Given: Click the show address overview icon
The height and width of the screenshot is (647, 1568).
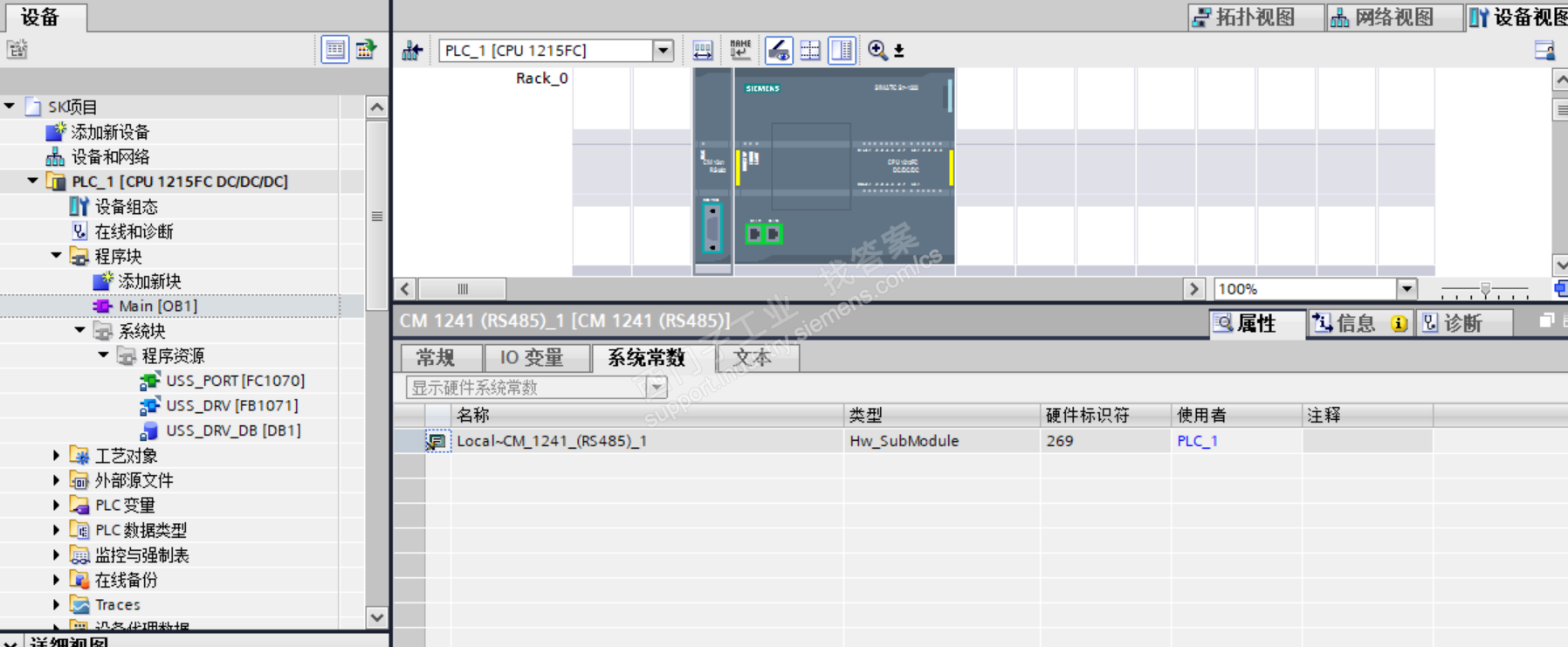Looking at the screenshot, I should tap(703, 51).
